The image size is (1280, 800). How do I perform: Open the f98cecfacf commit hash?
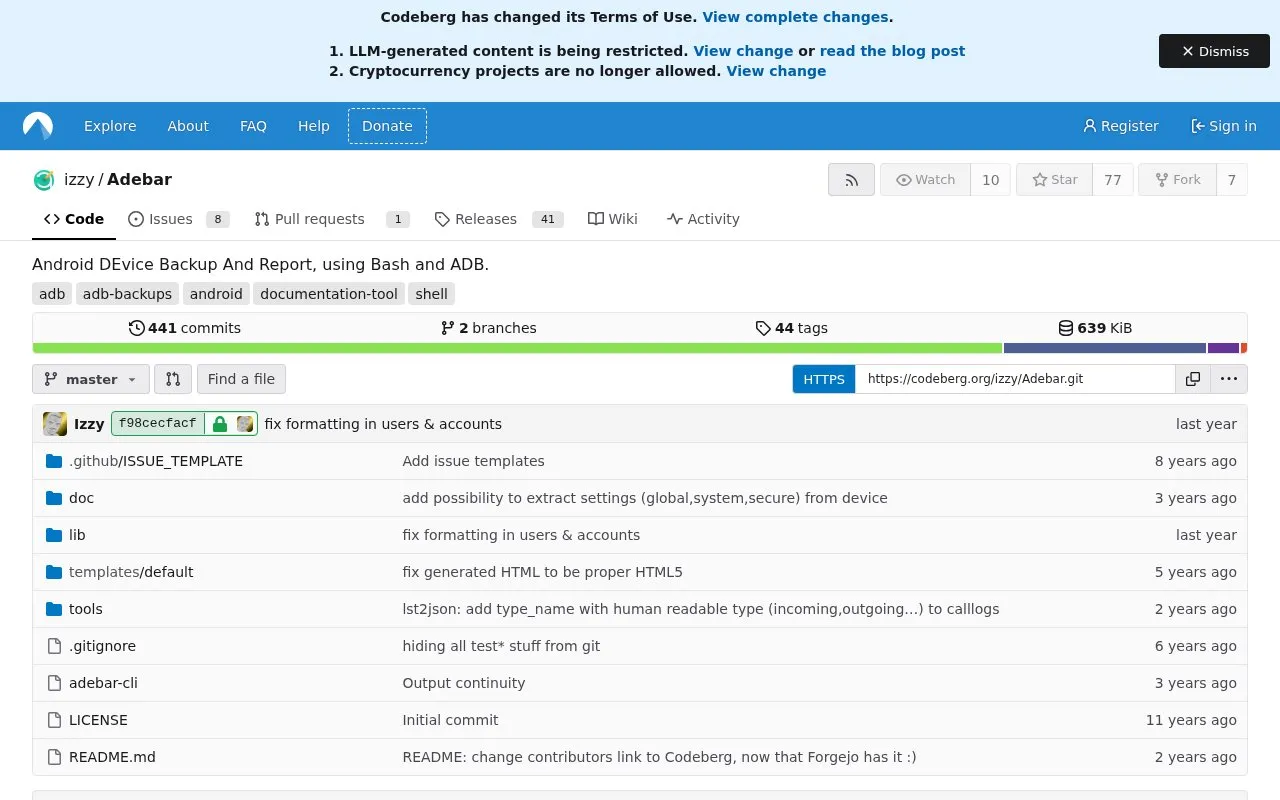point(157,424)
